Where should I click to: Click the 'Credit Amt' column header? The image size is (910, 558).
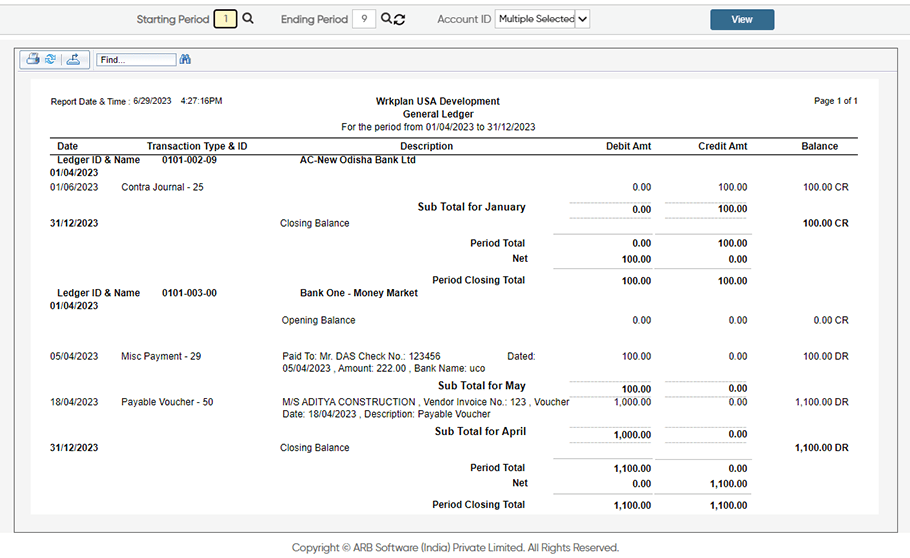point(723,146)
